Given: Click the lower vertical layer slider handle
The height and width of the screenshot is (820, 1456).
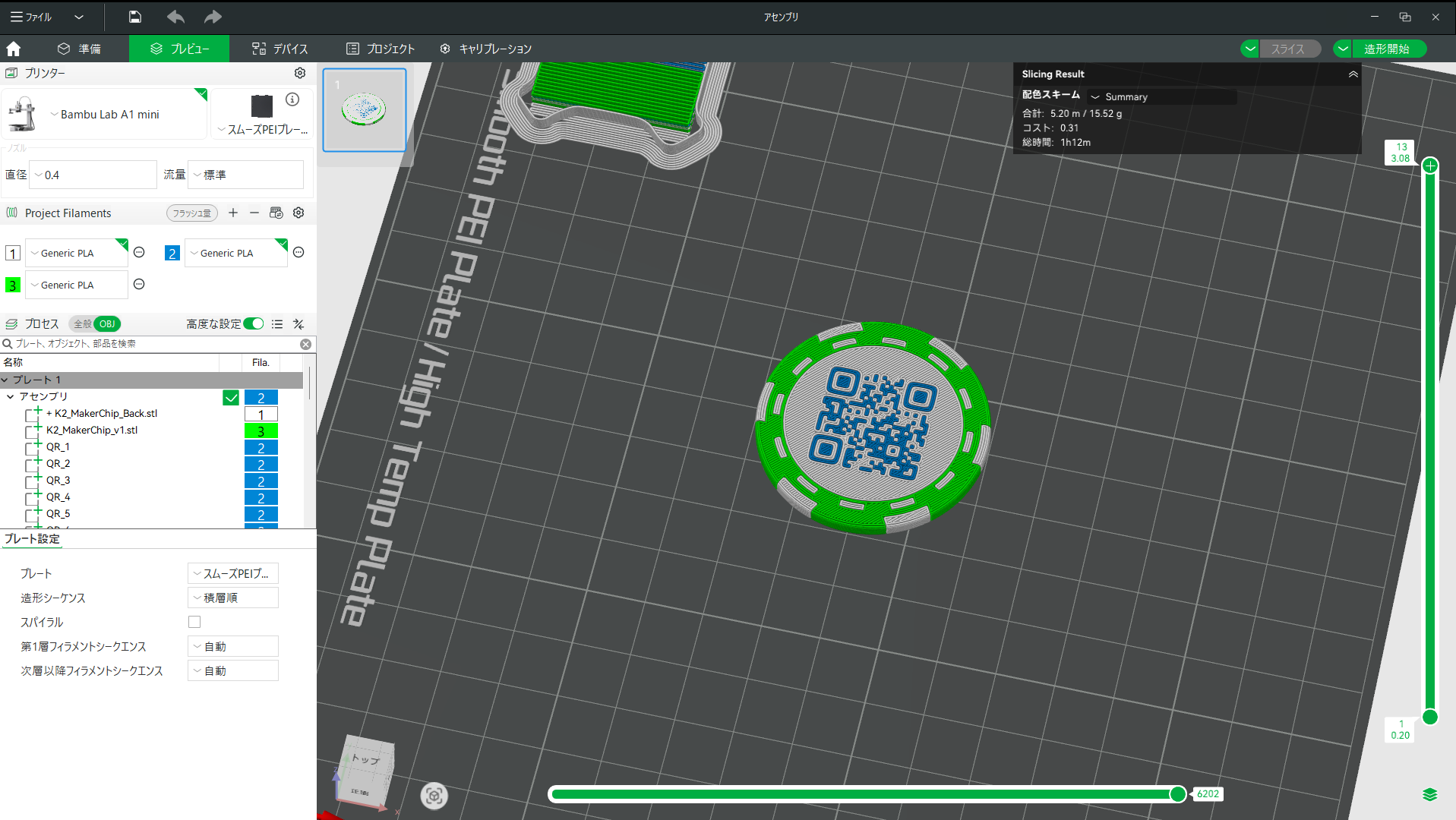Looking at the screenshot, I should pos(1430,717).
